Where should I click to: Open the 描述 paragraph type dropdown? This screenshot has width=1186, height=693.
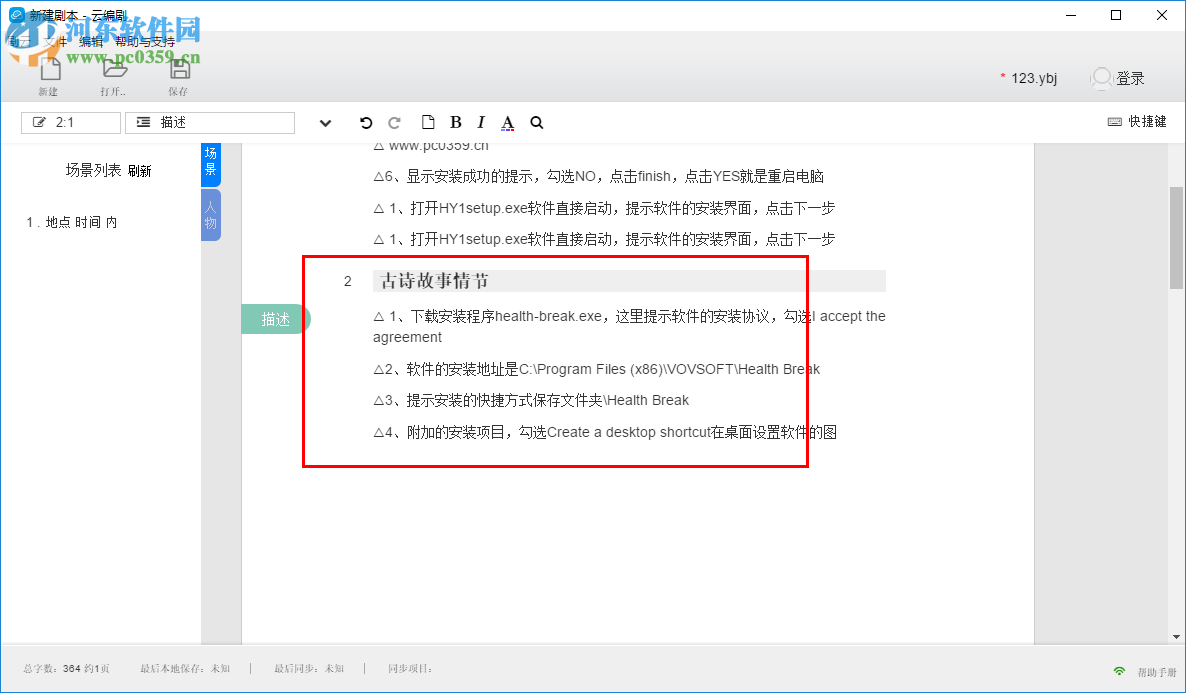(x=209, y=122)
